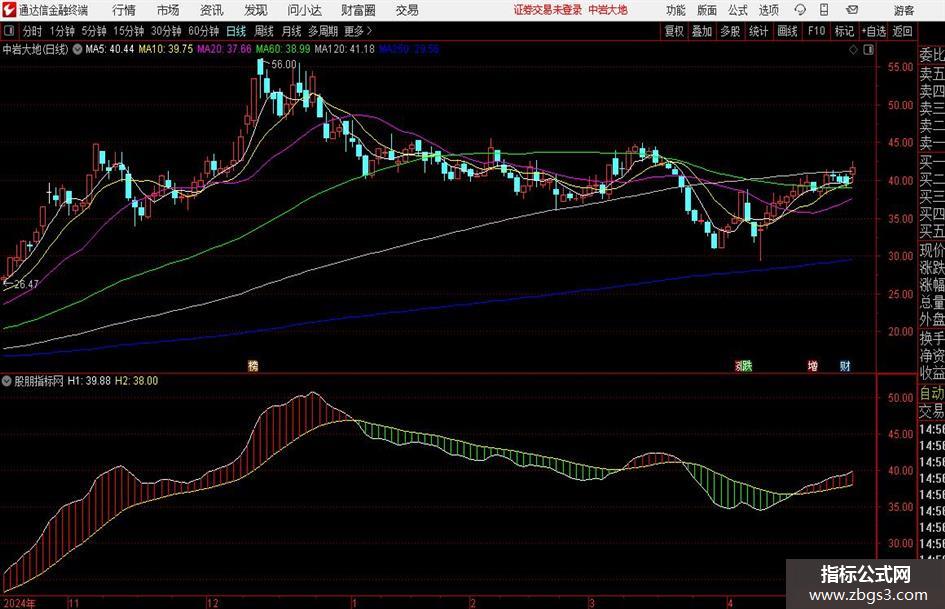This screenshot has width=945, height=609.
Task: Click 证券交易未登录 login link
Action: coord(547,10)
